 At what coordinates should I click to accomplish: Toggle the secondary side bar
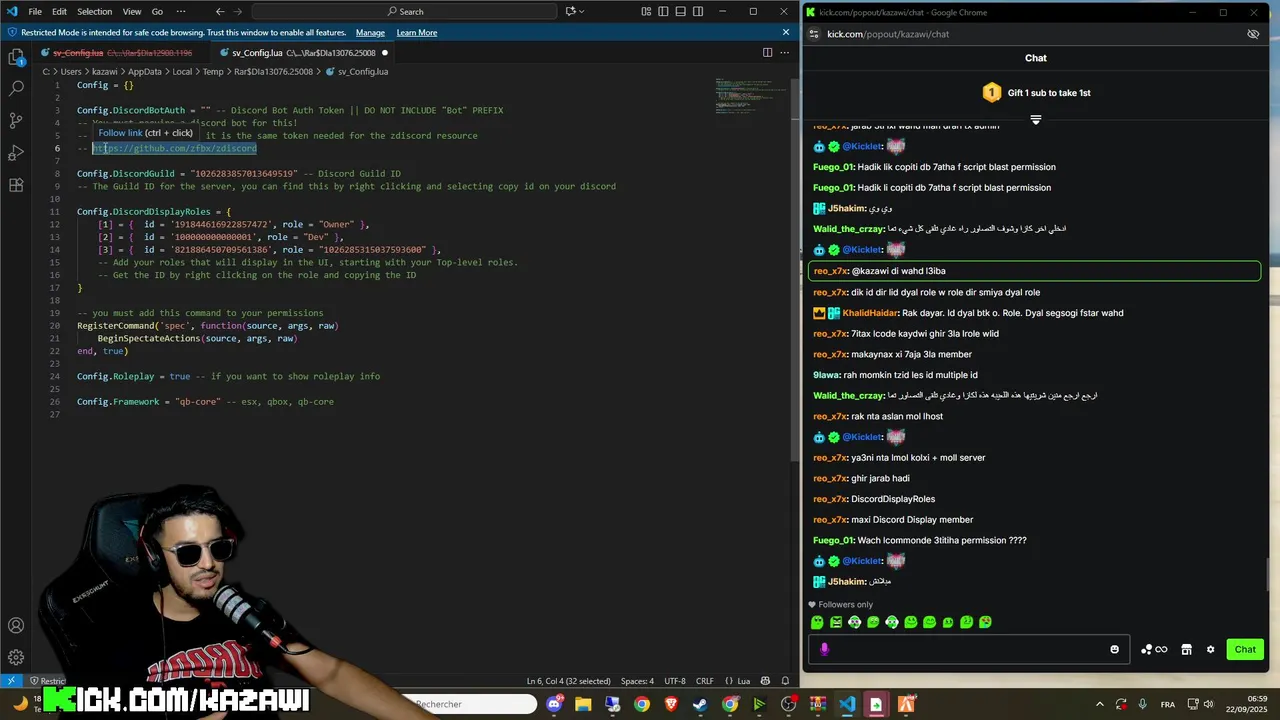coord(699,11)
